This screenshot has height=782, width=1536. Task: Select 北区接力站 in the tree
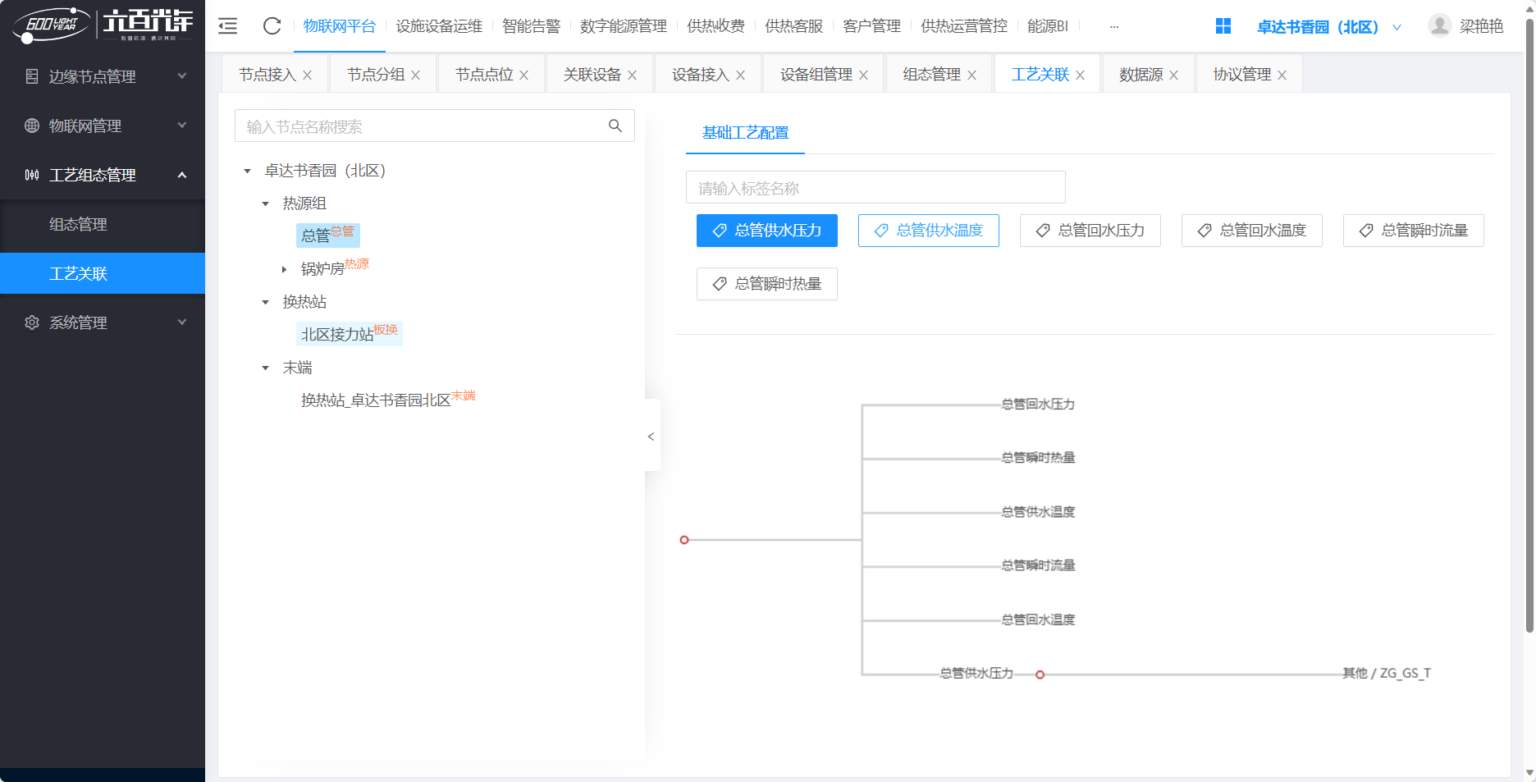pyautogui.click(x=337, y=335)
